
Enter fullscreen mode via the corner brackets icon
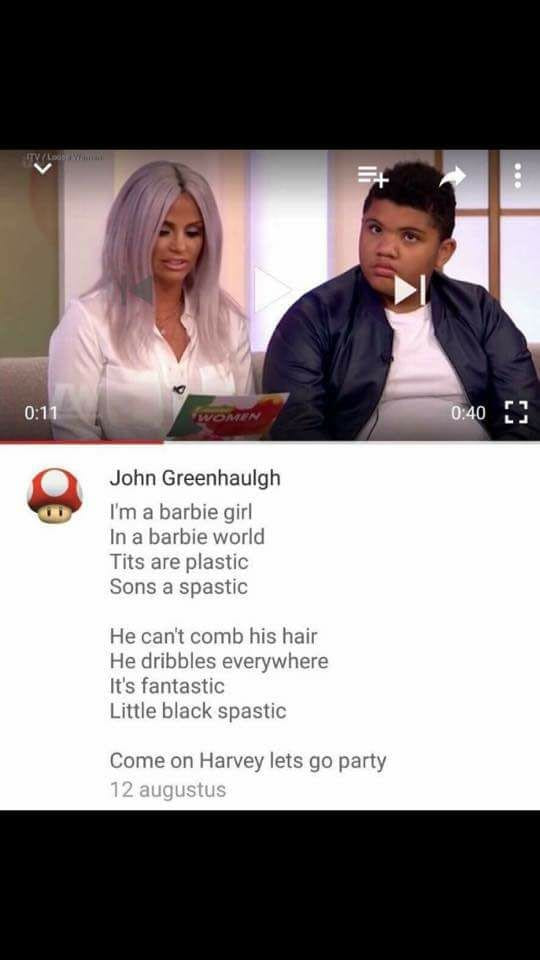click(516, 413)
